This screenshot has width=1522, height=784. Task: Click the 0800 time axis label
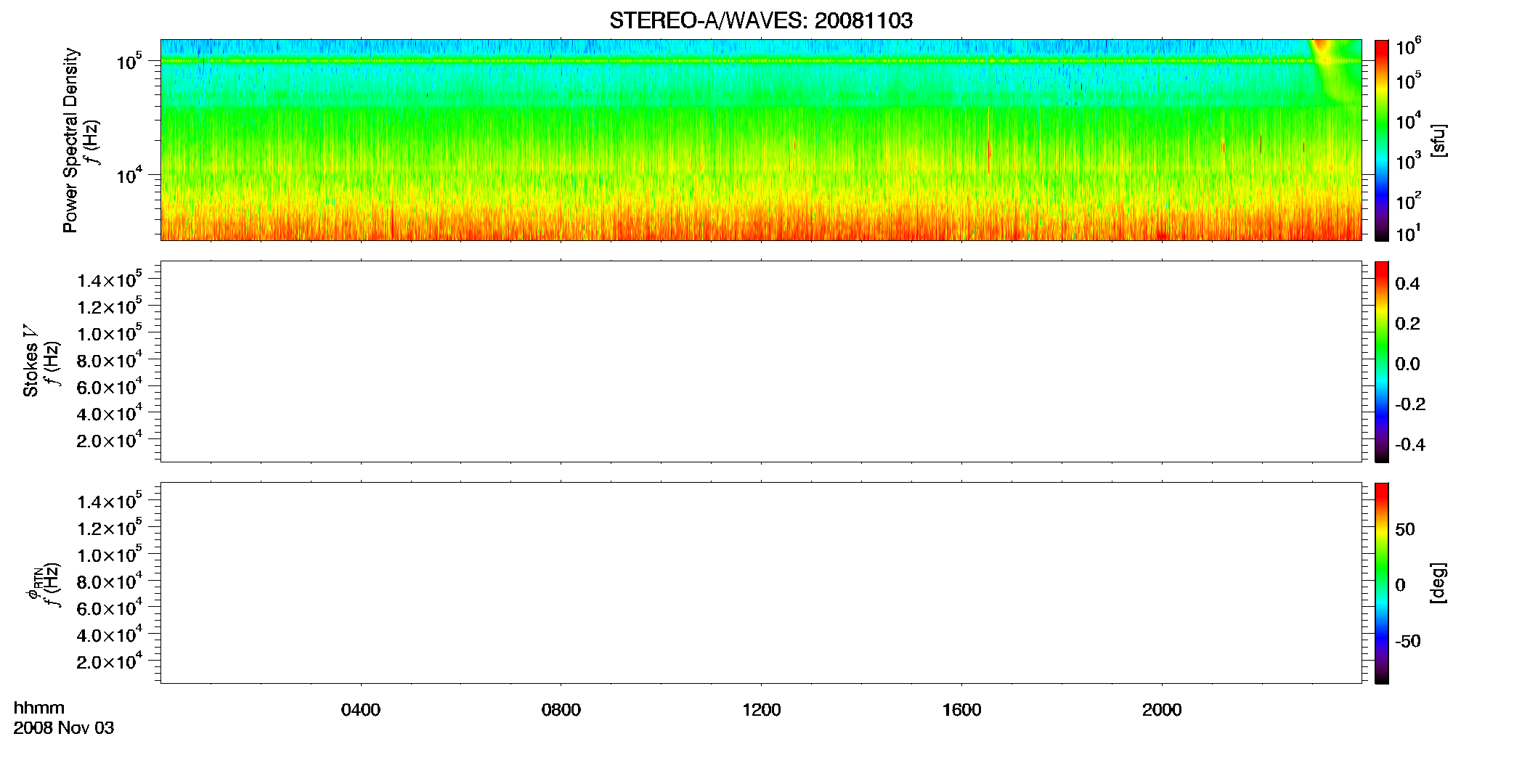[561, 710]
